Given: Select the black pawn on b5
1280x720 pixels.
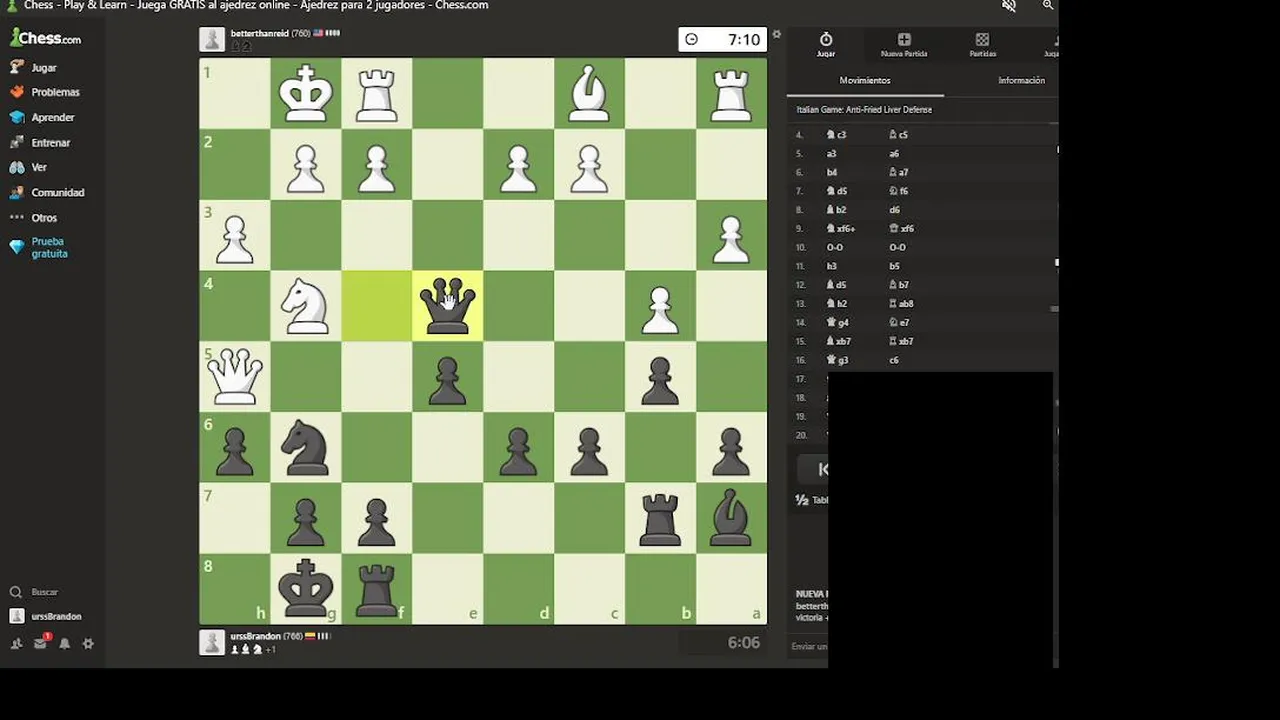Looking at the screenshot, I should pos(660,377).
